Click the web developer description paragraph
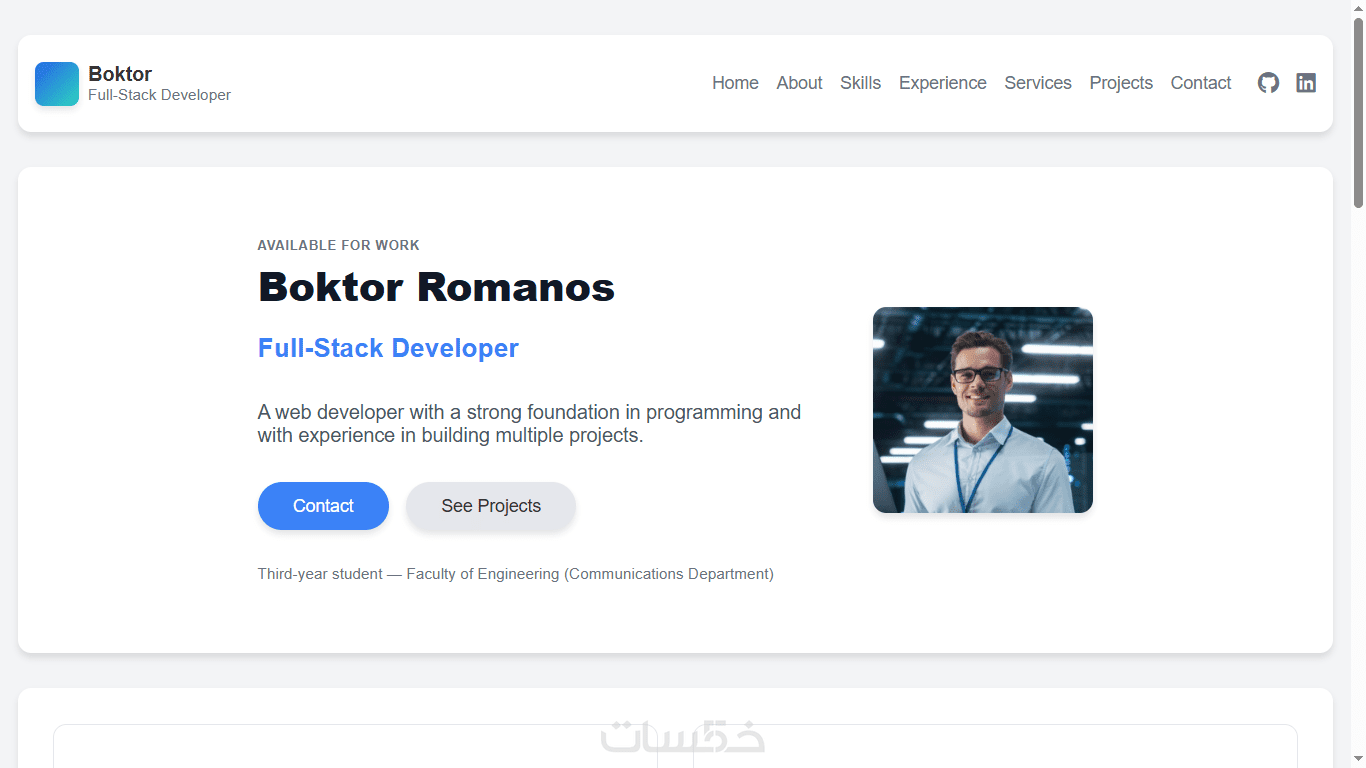The image size is (1366, 768). [x=529, y=424]
